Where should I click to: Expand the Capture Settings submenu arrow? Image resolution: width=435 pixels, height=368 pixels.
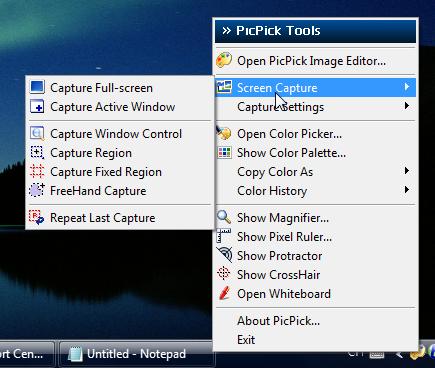pos(407,106)
